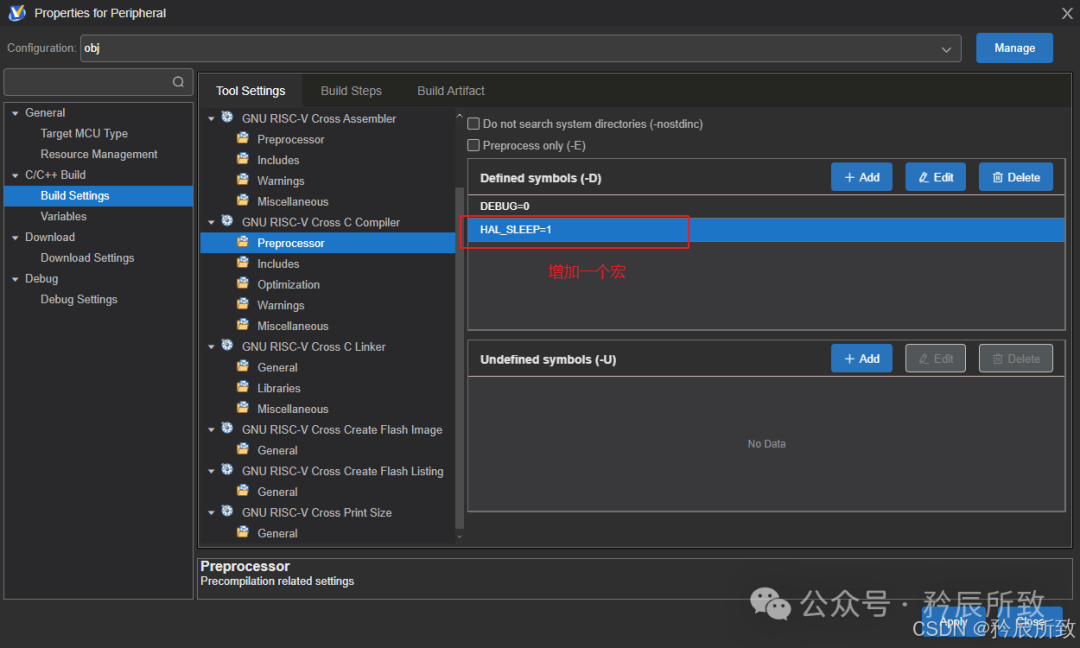Select Optimization under the C Compiler
Viewport: 1080px width, 648px height.
tap(288, 284)
